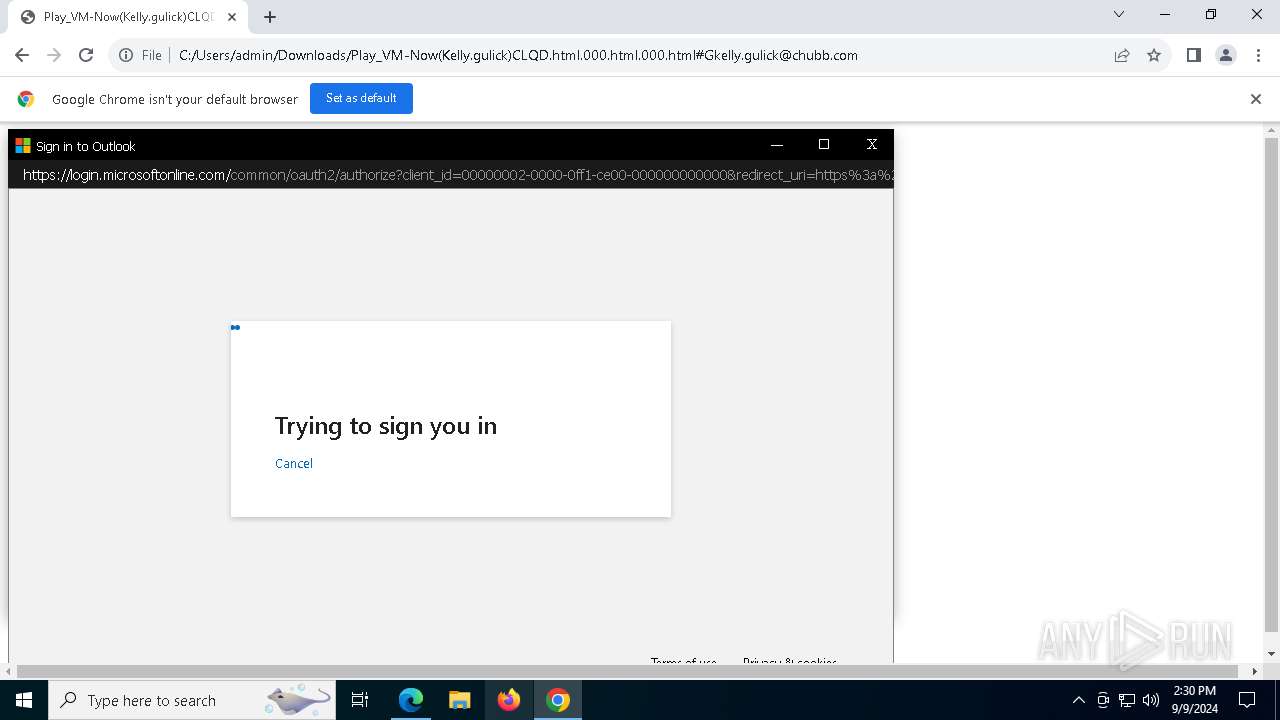Image resolution: width=1280 pixels, height=720 pixels.
Task: Click the fake window's login.microsoftonline.com URL
Action: (x=457, y=175)
